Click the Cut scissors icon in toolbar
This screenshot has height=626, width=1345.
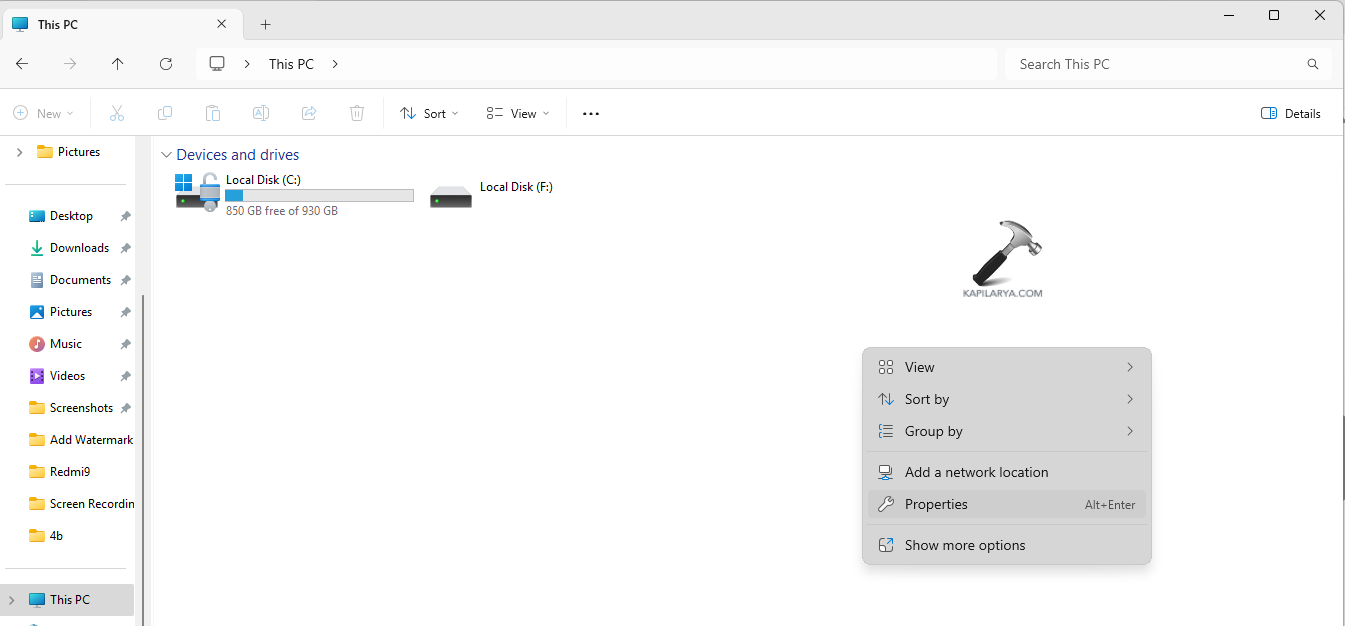pyautogui.click(x=117, y=114)
